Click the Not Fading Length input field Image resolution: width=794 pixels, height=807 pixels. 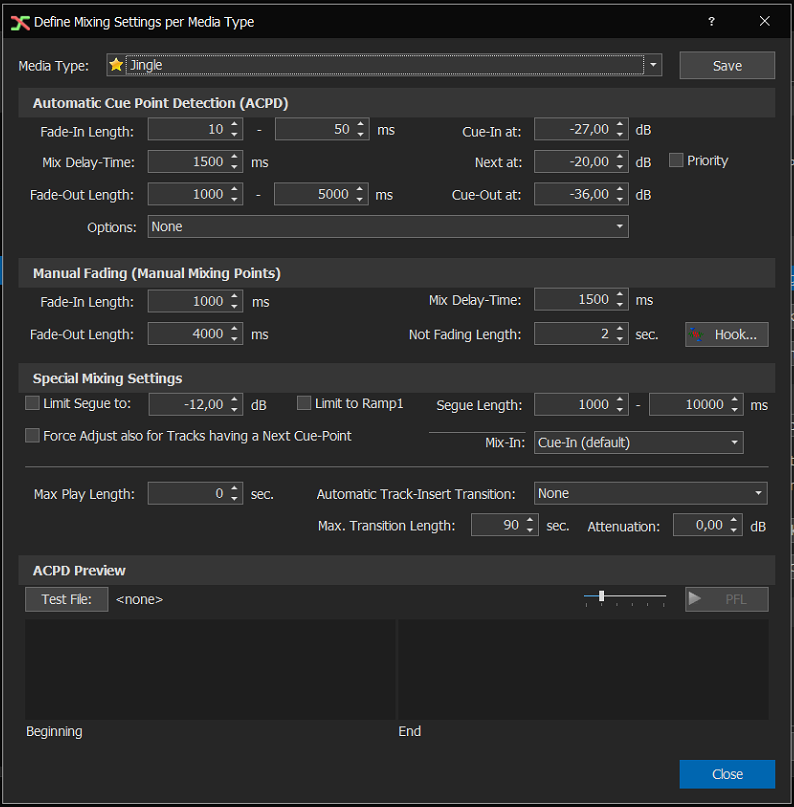click(573, 335)
